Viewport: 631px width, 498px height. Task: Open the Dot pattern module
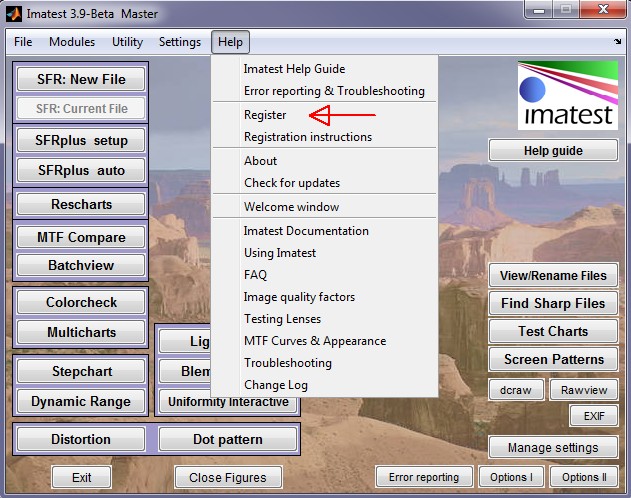pyautogui.click(x=228, y=439)
